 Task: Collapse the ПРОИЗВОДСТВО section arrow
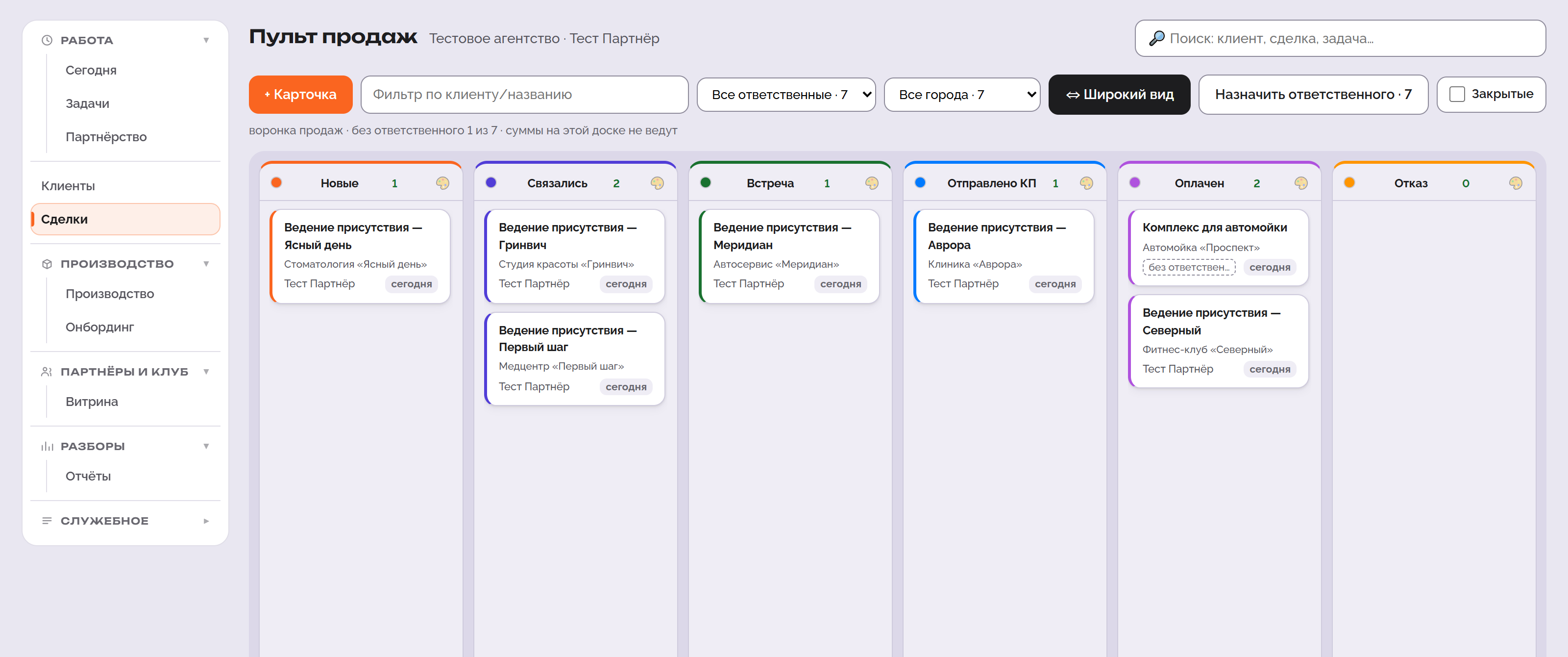pyautogui.click(x=206, y=264)
